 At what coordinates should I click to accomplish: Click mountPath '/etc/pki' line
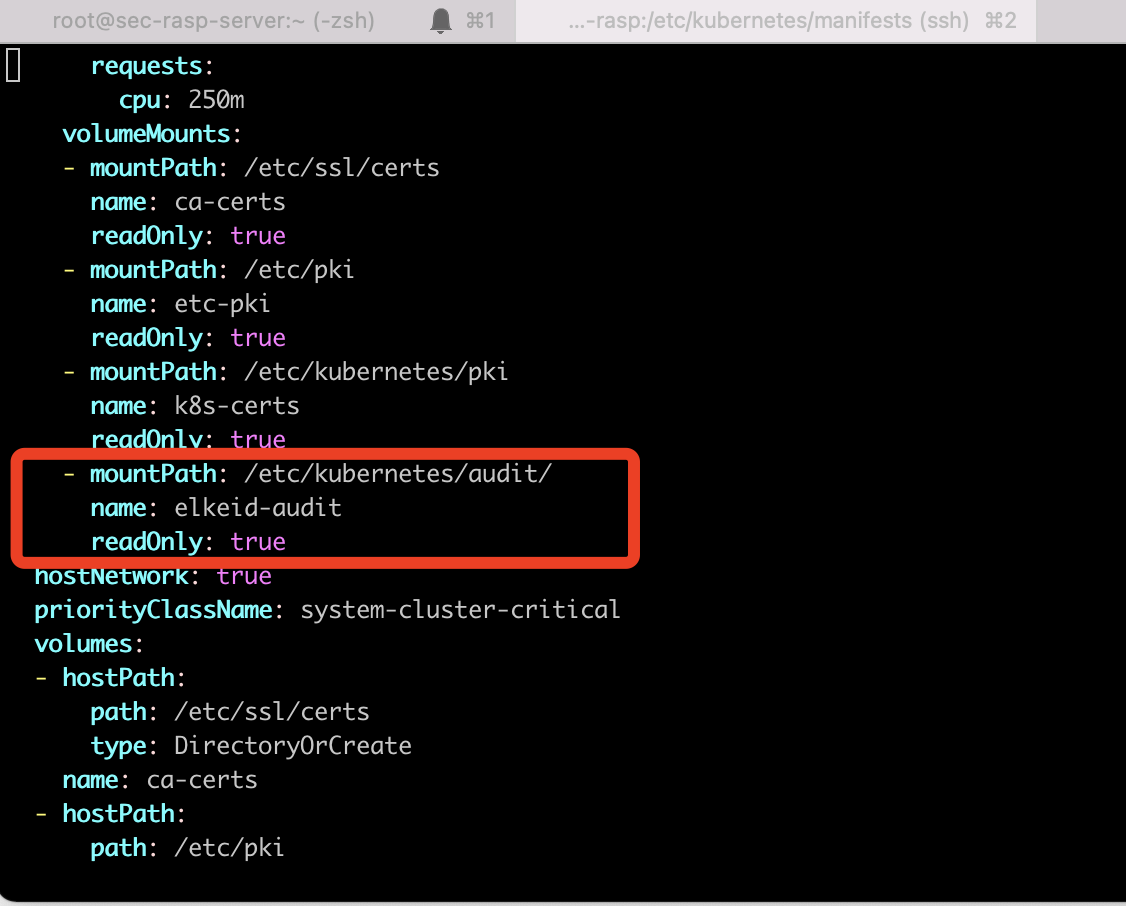[x=208, y=270]
